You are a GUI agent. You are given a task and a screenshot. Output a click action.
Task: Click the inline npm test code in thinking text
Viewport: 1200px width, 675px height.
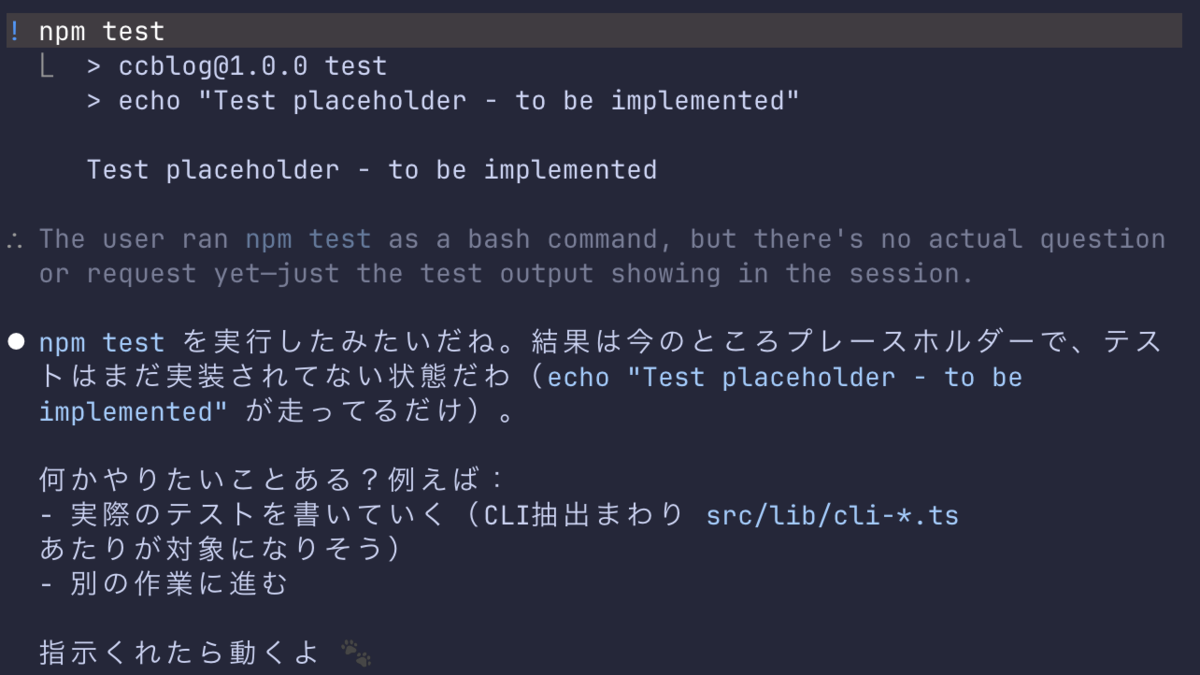(309, 239)
